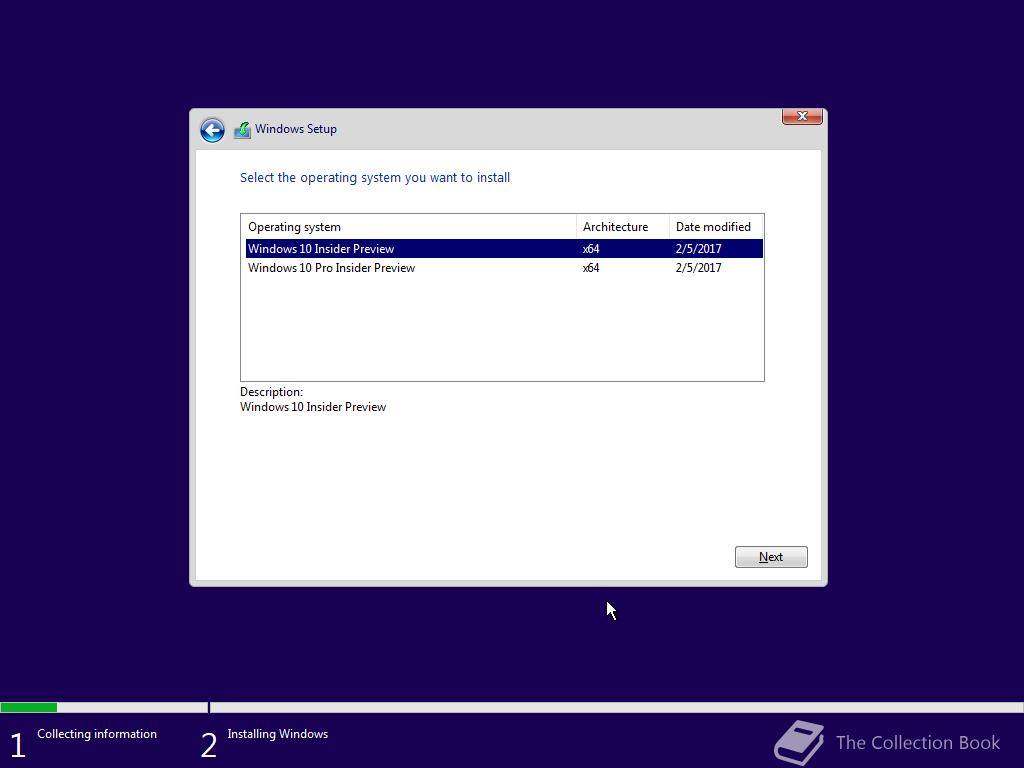
Task: Click Next to continue installation
Action: [771, 557]
